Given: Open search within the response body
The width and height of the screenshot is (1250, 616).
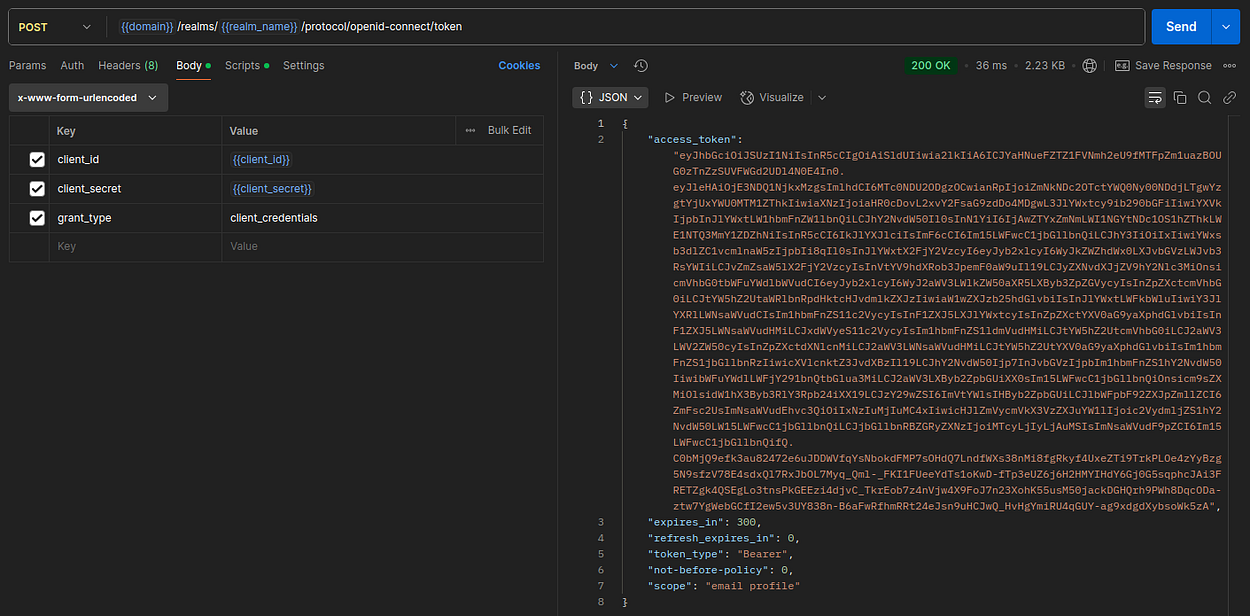Looking at the screenshot, I should pyautogui.click(x=1205, y=97).
